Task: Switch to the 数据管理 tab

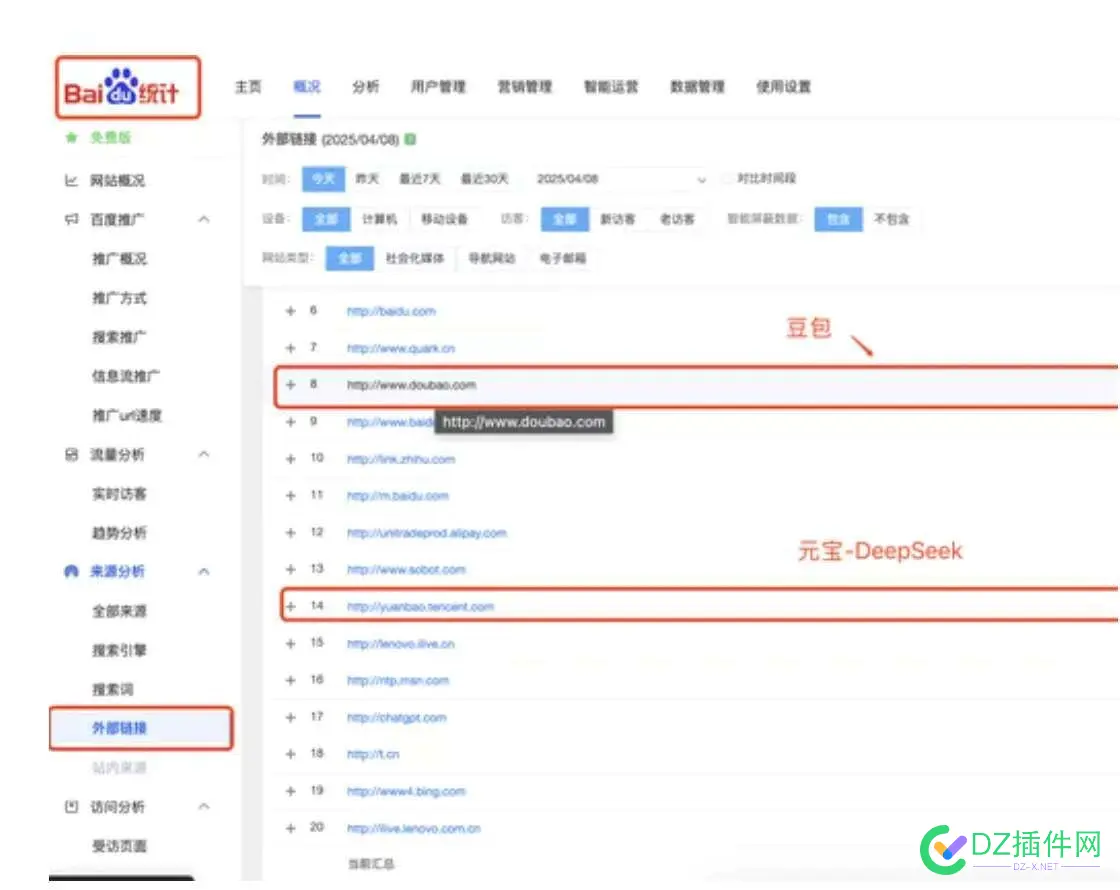Action: [696, 87]
